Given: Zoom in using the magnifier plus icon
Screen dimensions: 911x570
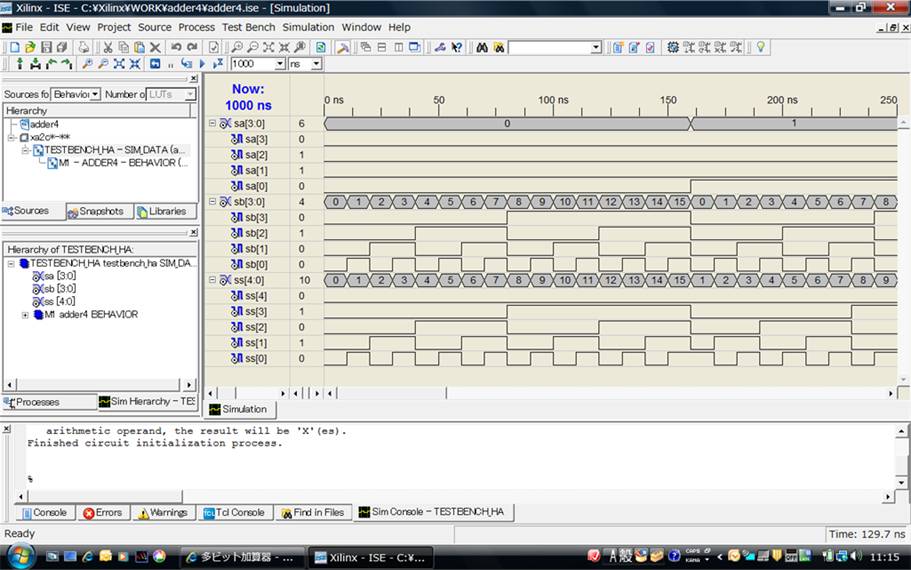Looking at the screenshot, I should point(237,48).
